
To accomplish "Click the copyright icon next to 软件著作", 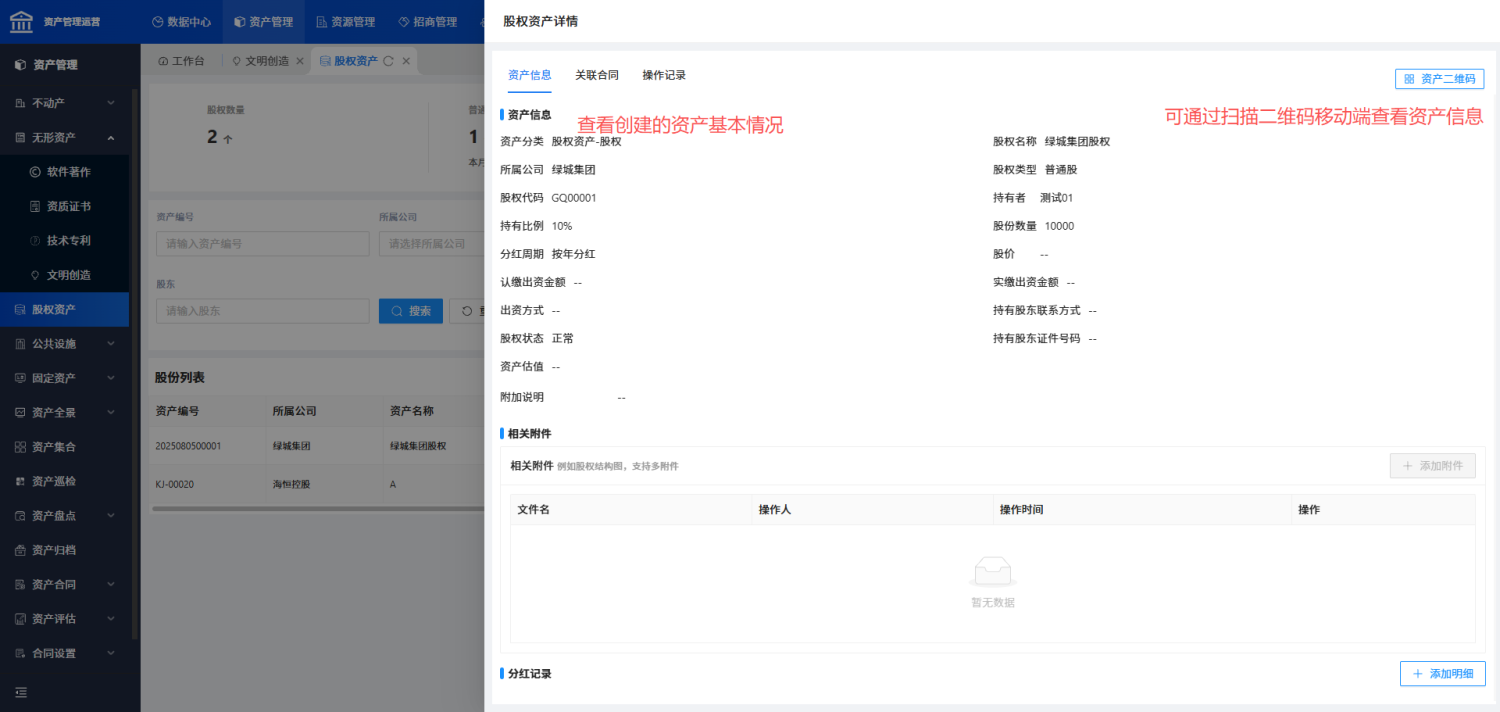I will tap(35, 172).
